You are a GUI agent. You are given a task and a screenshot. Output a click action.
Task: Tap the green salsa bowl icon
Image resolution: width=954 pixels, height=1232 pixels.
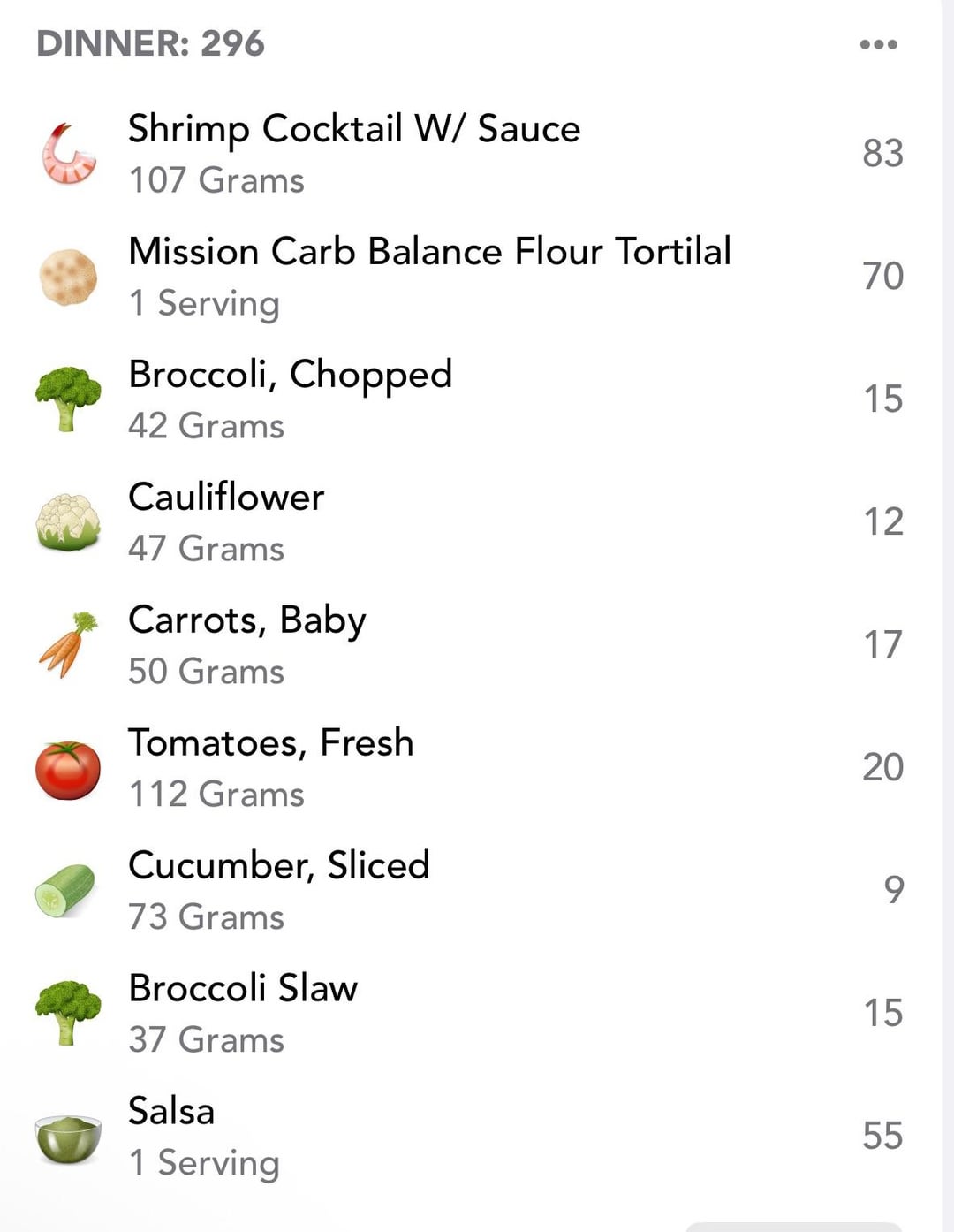[68, 1138]
